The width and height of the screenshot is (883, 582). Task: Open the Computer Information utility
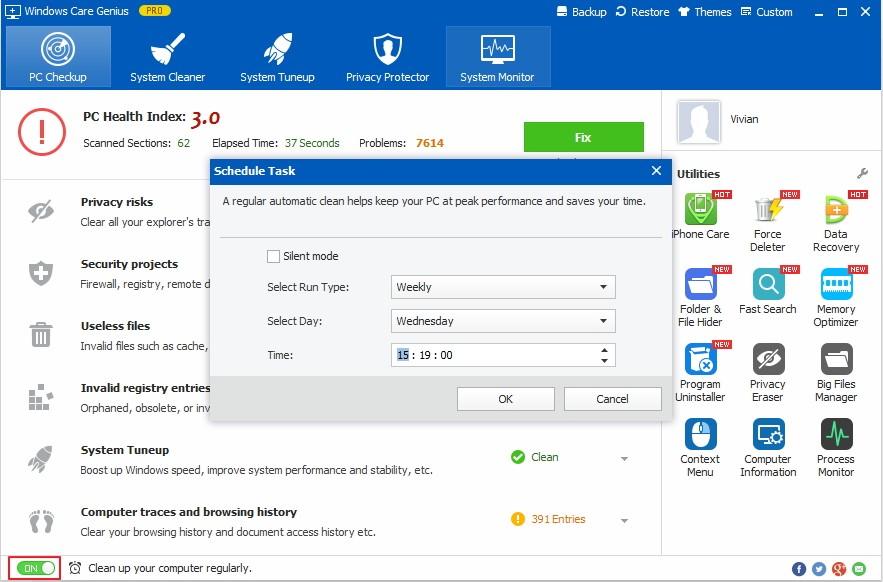click(x=768, y=447)
